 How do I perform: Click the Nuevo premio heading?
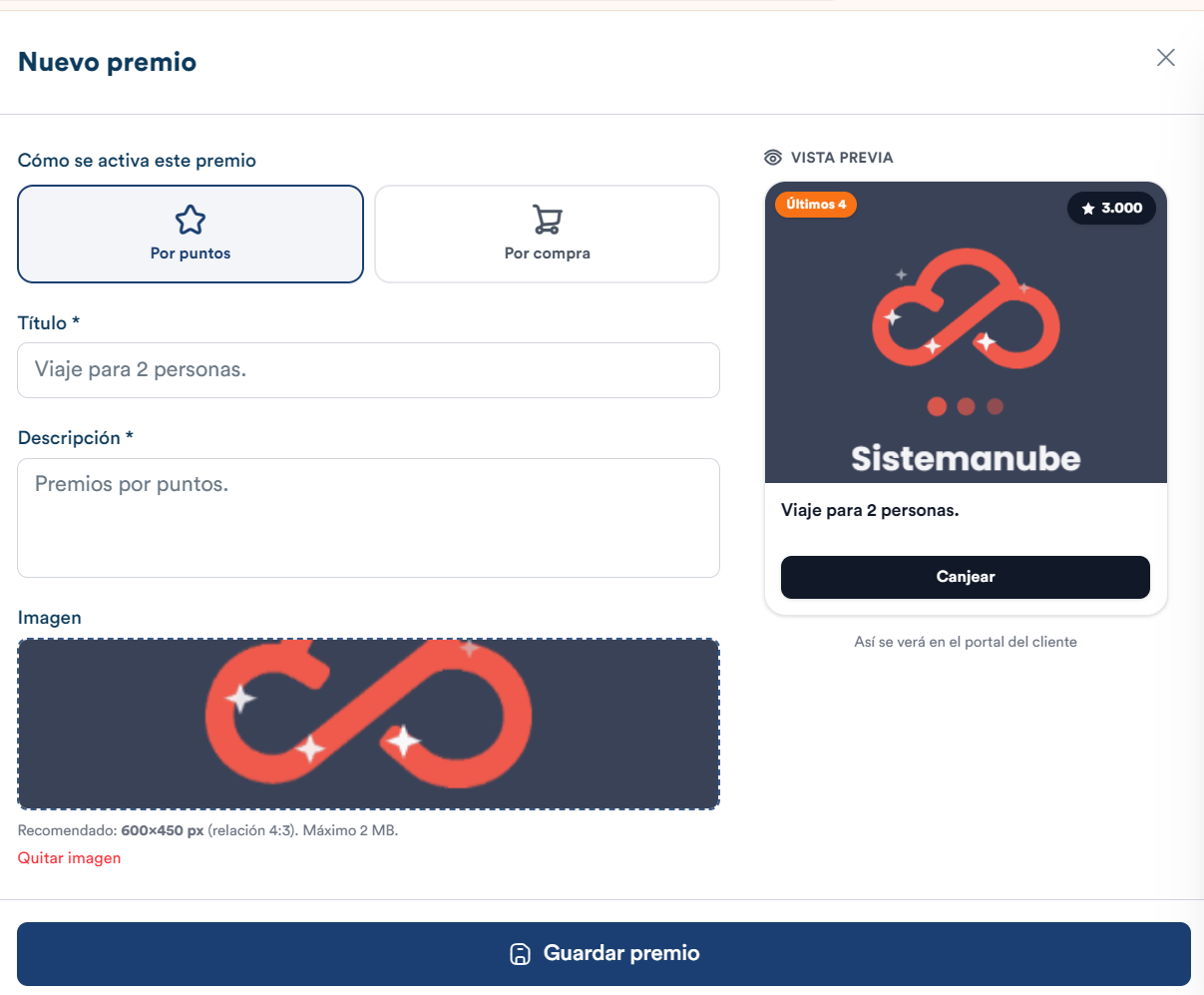[x=108, y=62]
